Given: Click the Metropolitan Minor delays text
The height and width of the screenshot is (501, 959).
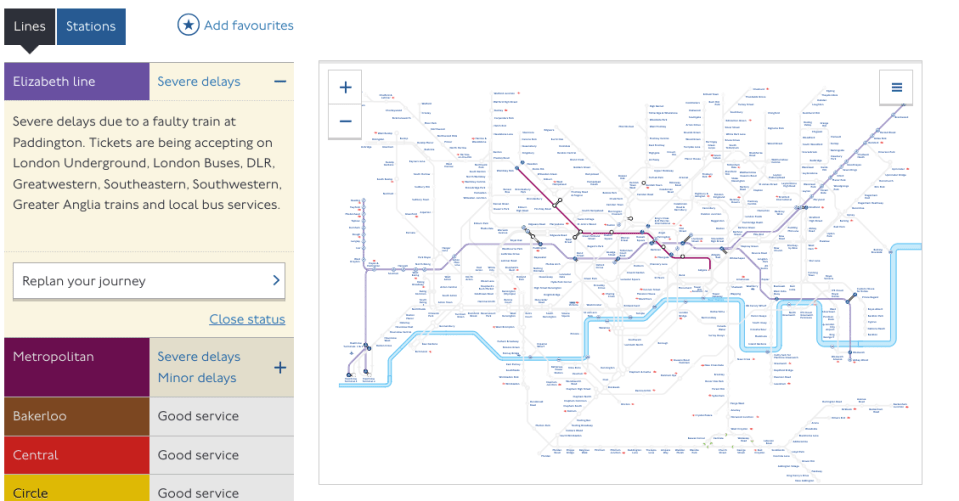Looking at the screenshot, I should (197, 377).
